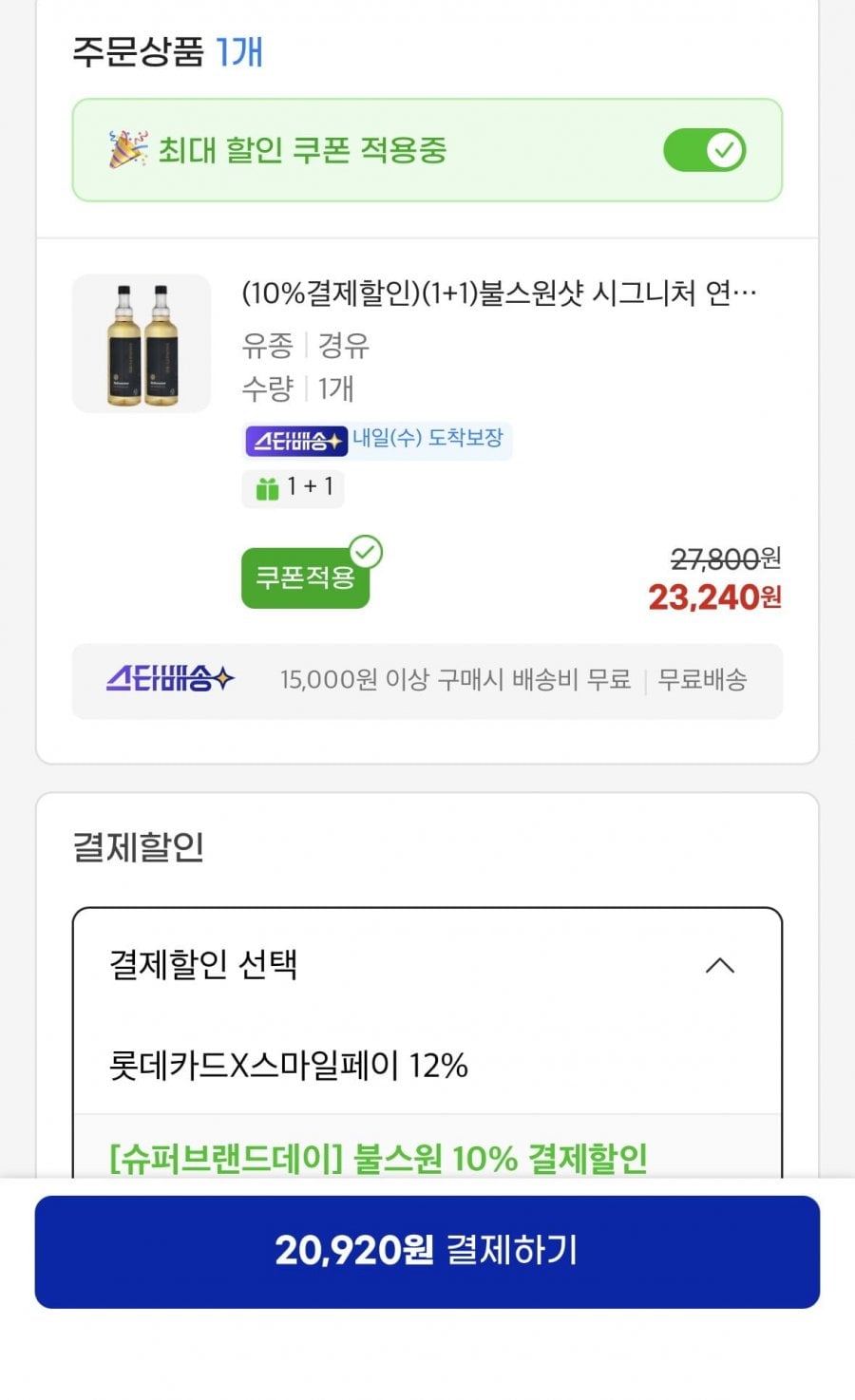Click the green 쿠폰적용 coupon button
Viewport: 855px width, 1400px height.
pyautogui.click(x=305, y=577)
